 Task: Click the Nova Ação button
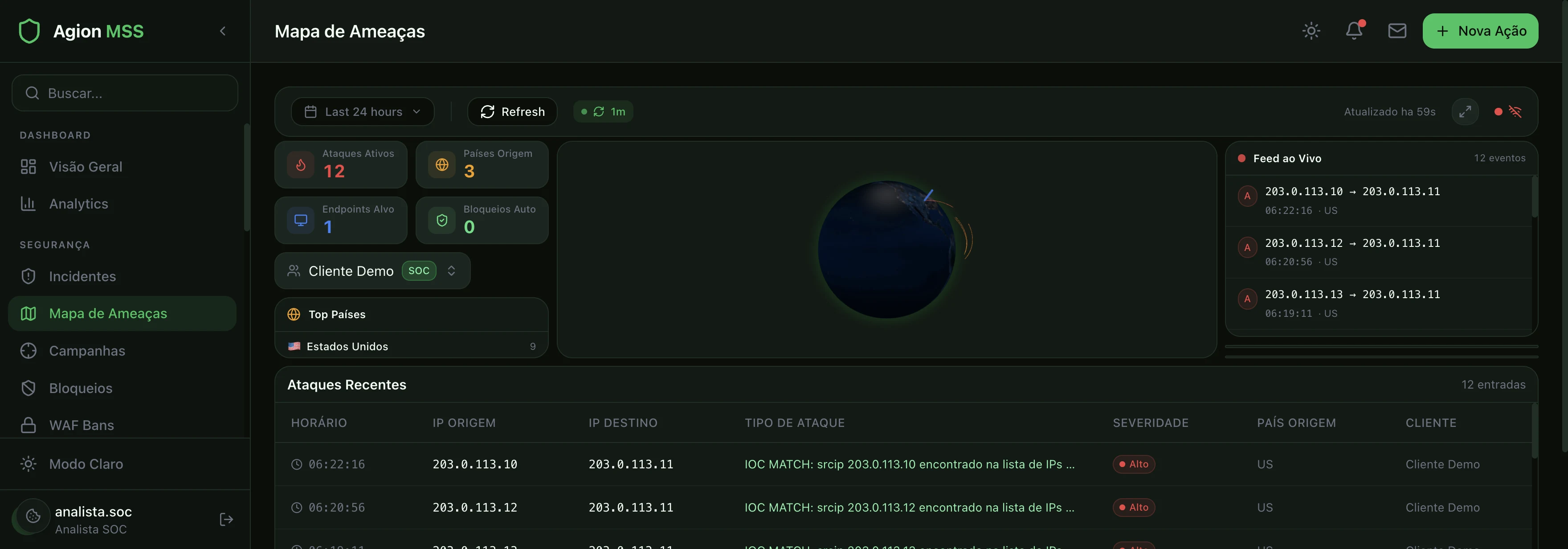[x=1480, y=31]
